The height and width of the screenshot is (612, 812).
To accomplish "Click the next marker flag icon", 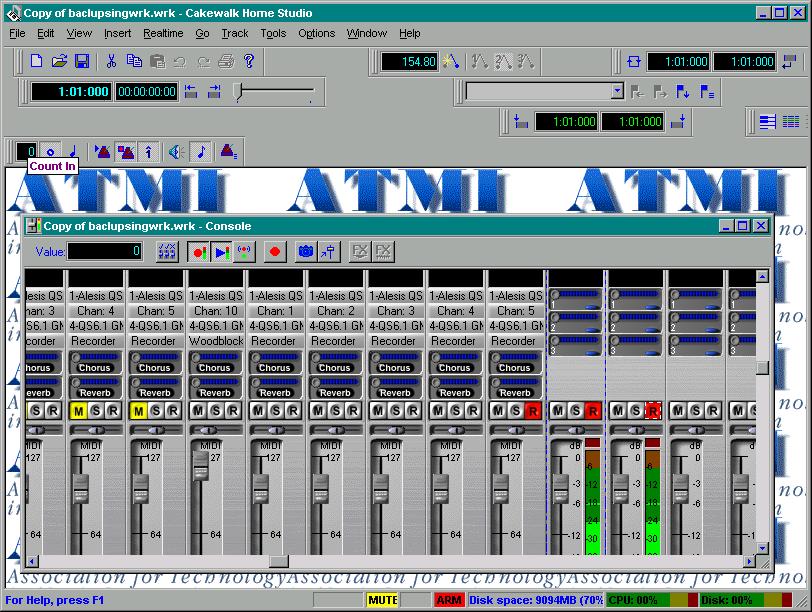I will pos(660,92).
